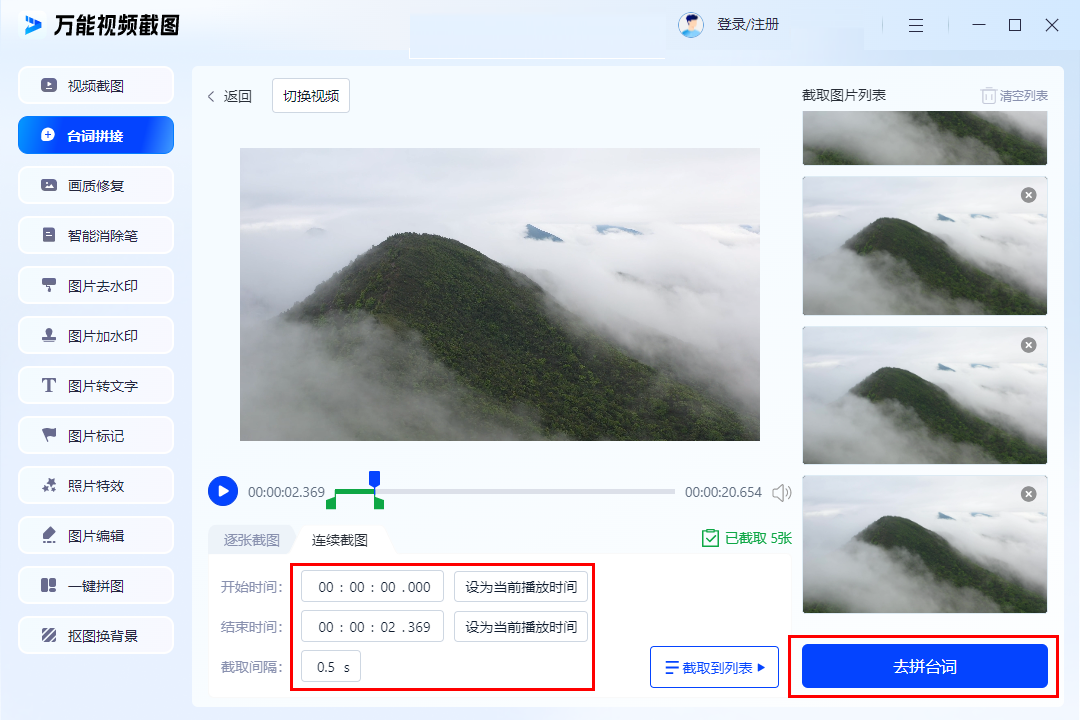Open the 视频截图 tool in sidebar
Viewport: 1080px width, 720px height.
95,85
